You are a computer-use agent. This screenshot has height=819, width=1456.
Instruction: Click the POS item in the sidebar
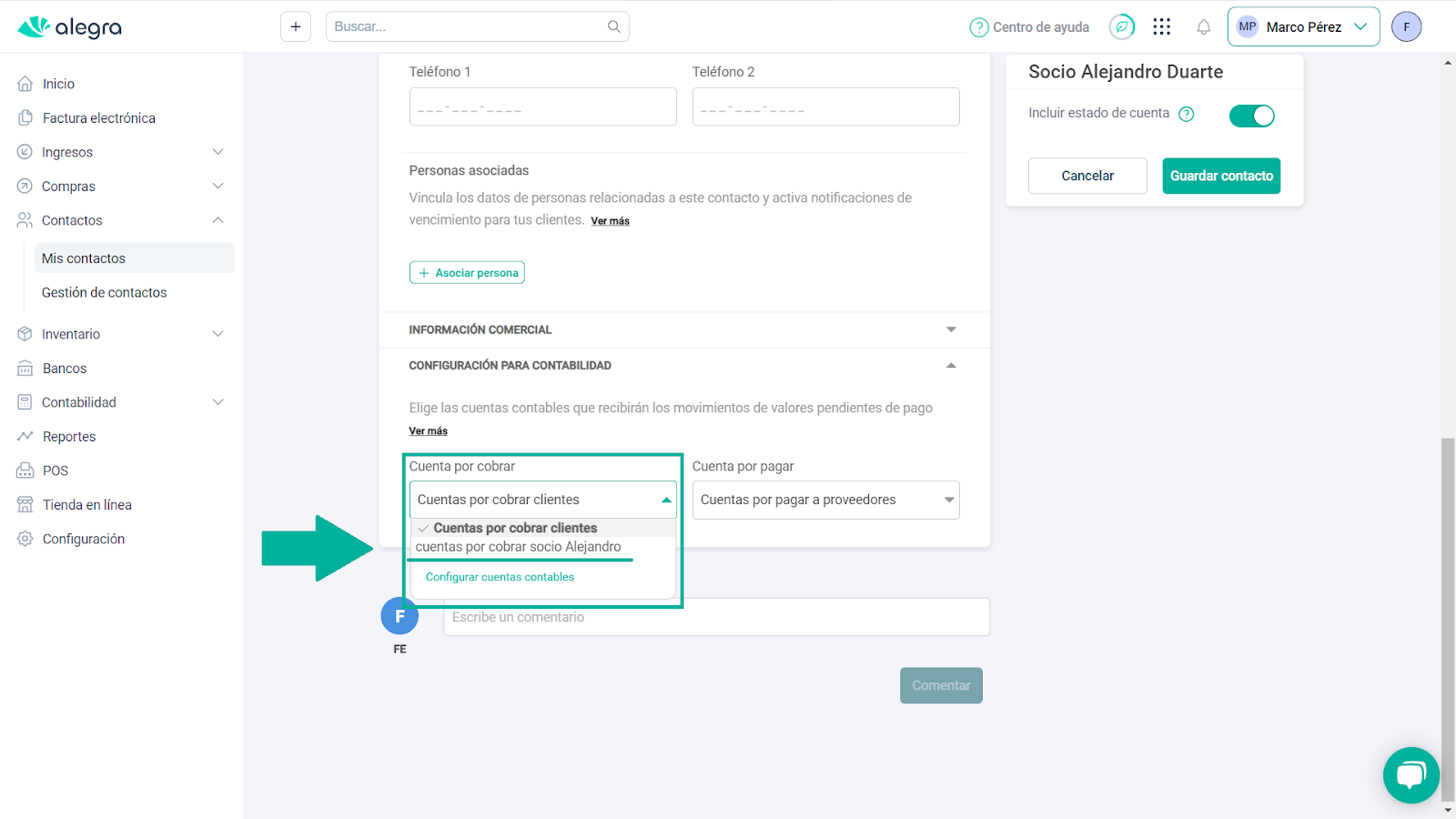56,470
